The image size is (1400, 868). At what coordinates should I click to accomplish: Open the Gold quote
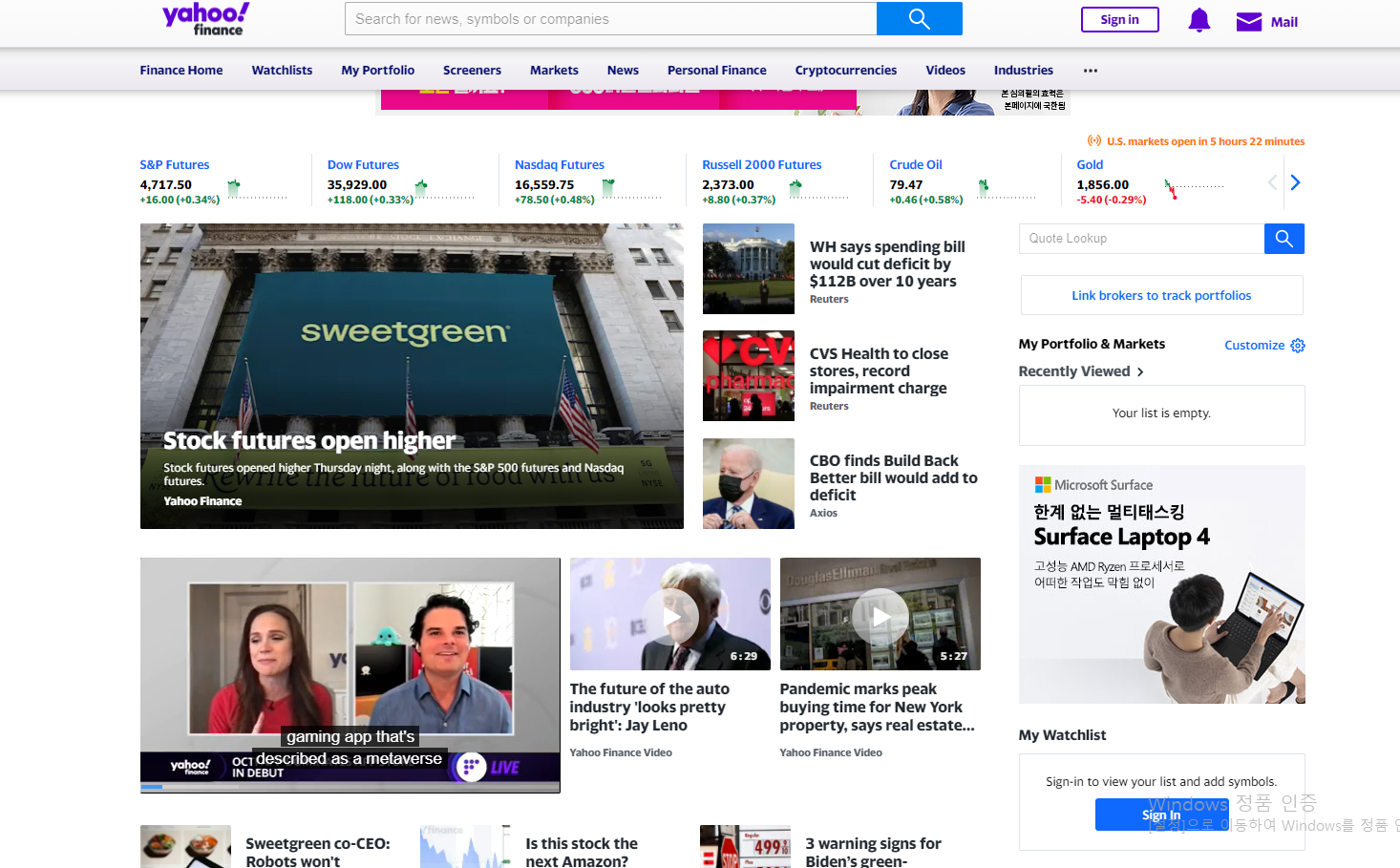(1090, 165)
